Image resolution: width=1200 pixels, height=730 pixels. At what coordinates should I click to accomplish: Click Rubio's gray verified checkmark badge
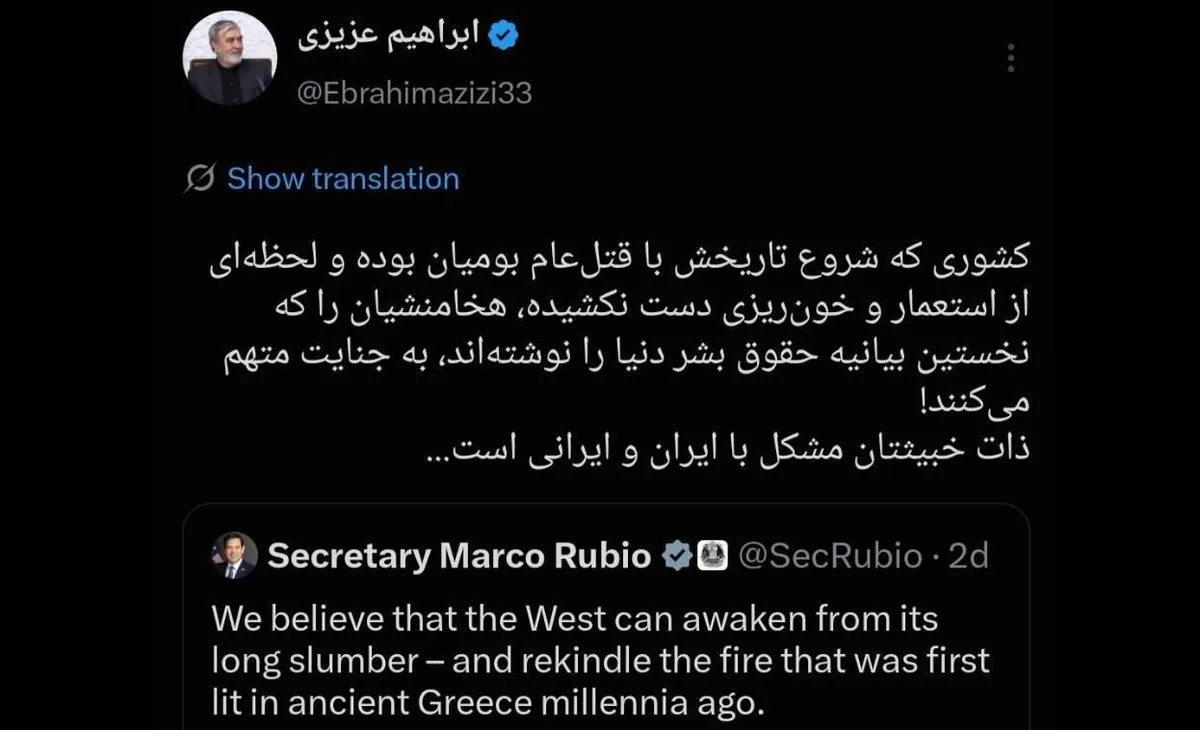(677, 555)
